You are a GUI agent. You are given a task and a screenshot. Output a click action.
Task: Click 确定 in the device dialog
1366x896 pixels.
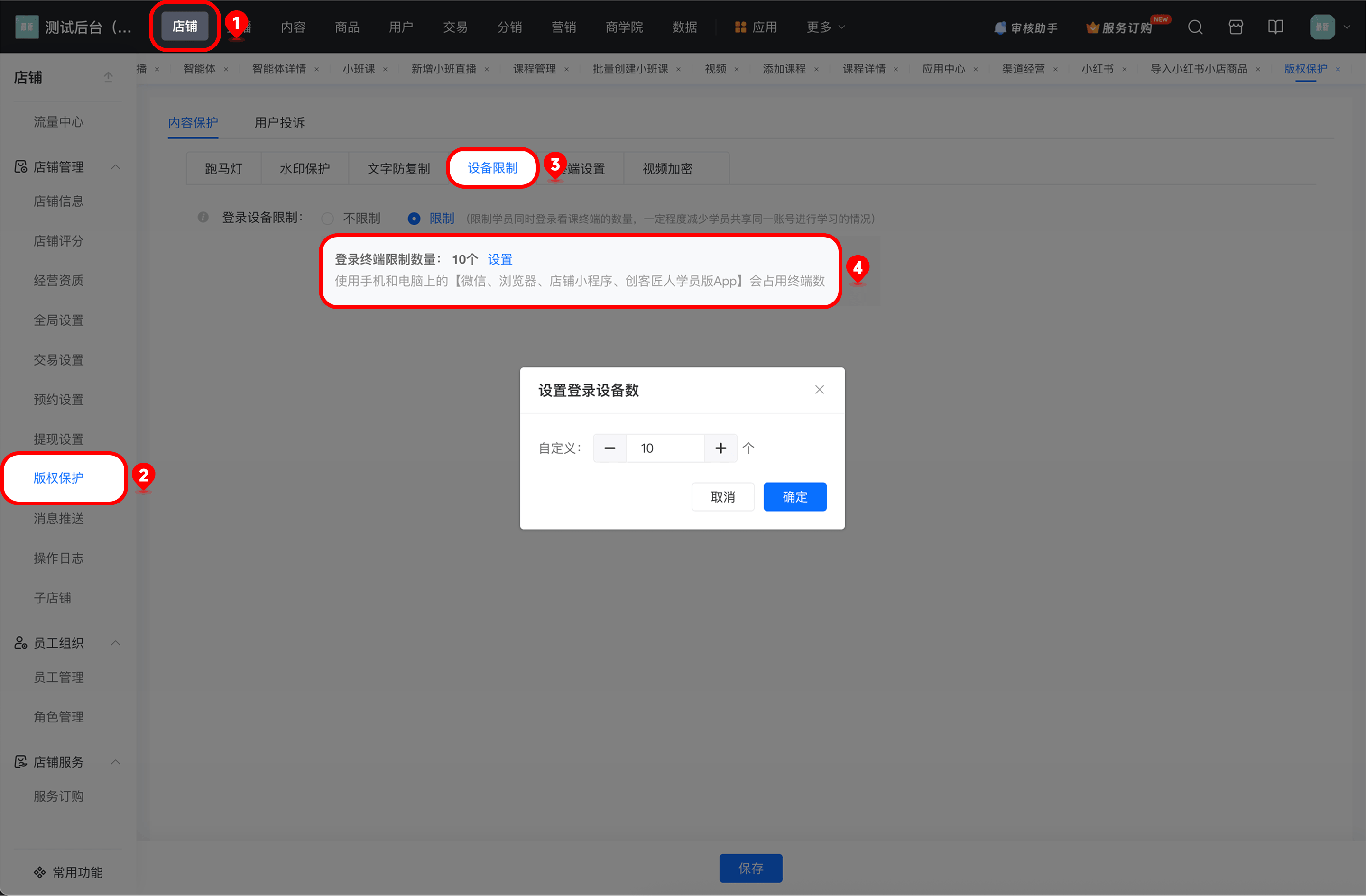tap(795, 497)
